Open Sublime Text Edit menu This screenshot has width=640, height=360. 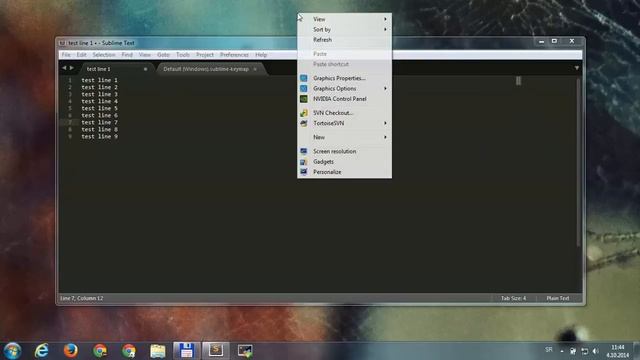pyautogui.click(x=81, y=55)
